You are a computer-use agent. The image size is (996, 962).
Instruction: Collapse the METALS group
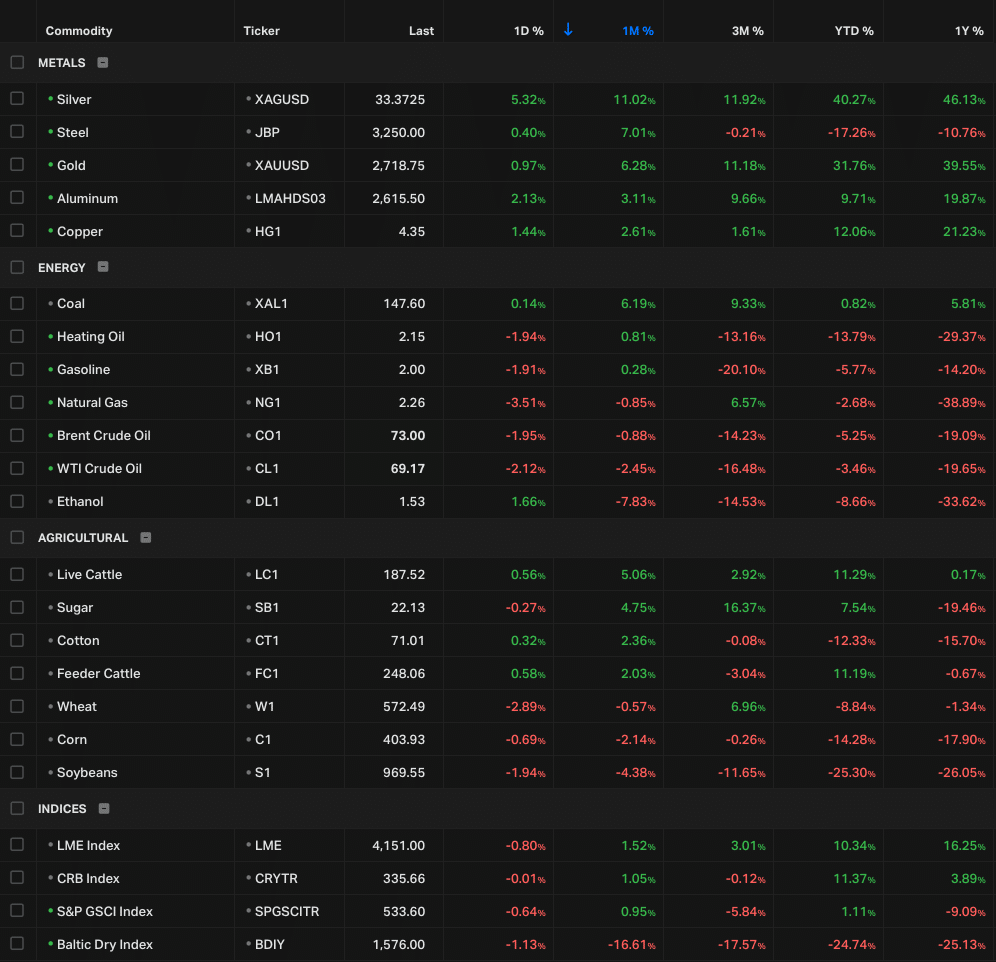(x=102, y=62)
